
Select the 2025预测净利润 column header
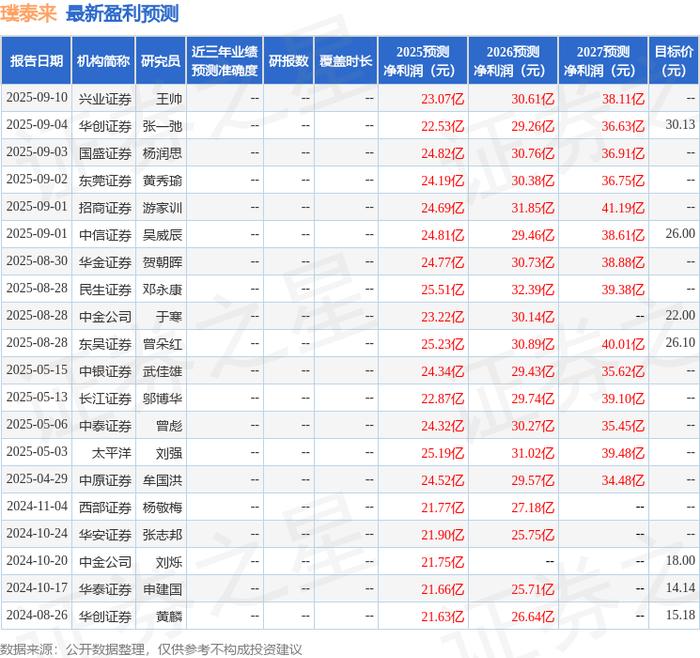[423, 61]
